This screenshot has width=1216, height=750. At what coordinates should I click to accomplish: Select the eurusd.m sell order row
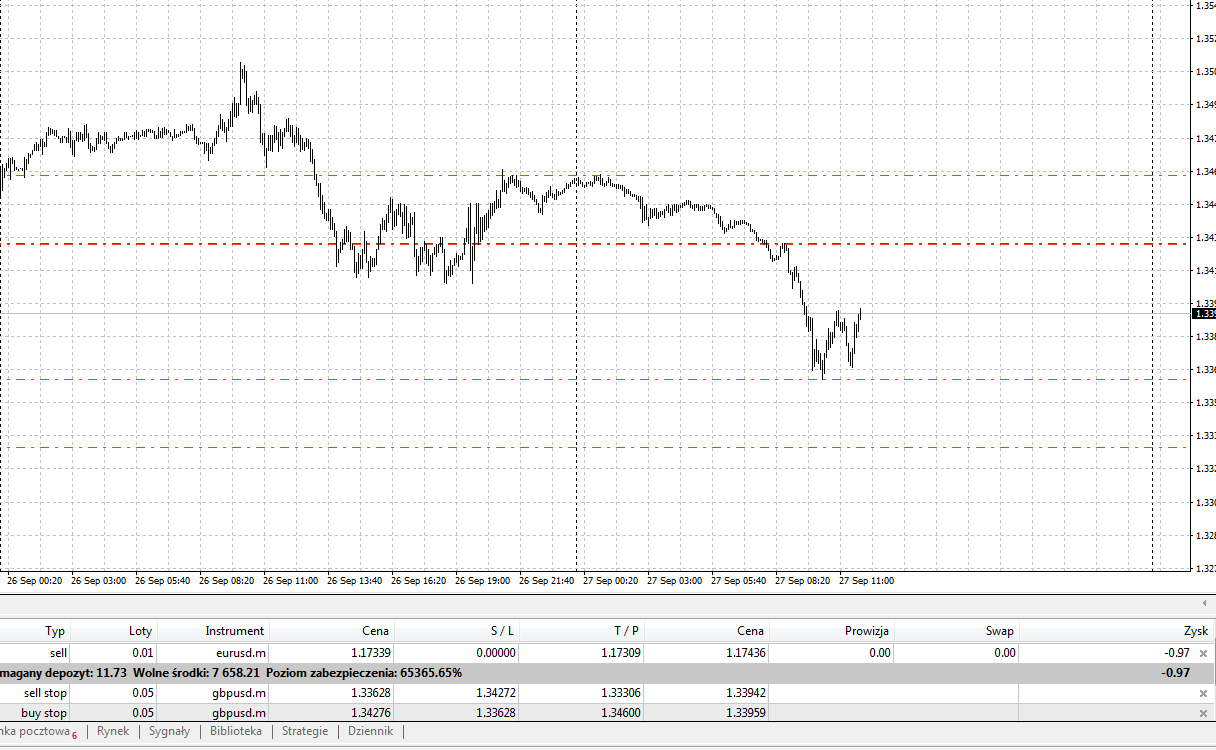point(606,653)
